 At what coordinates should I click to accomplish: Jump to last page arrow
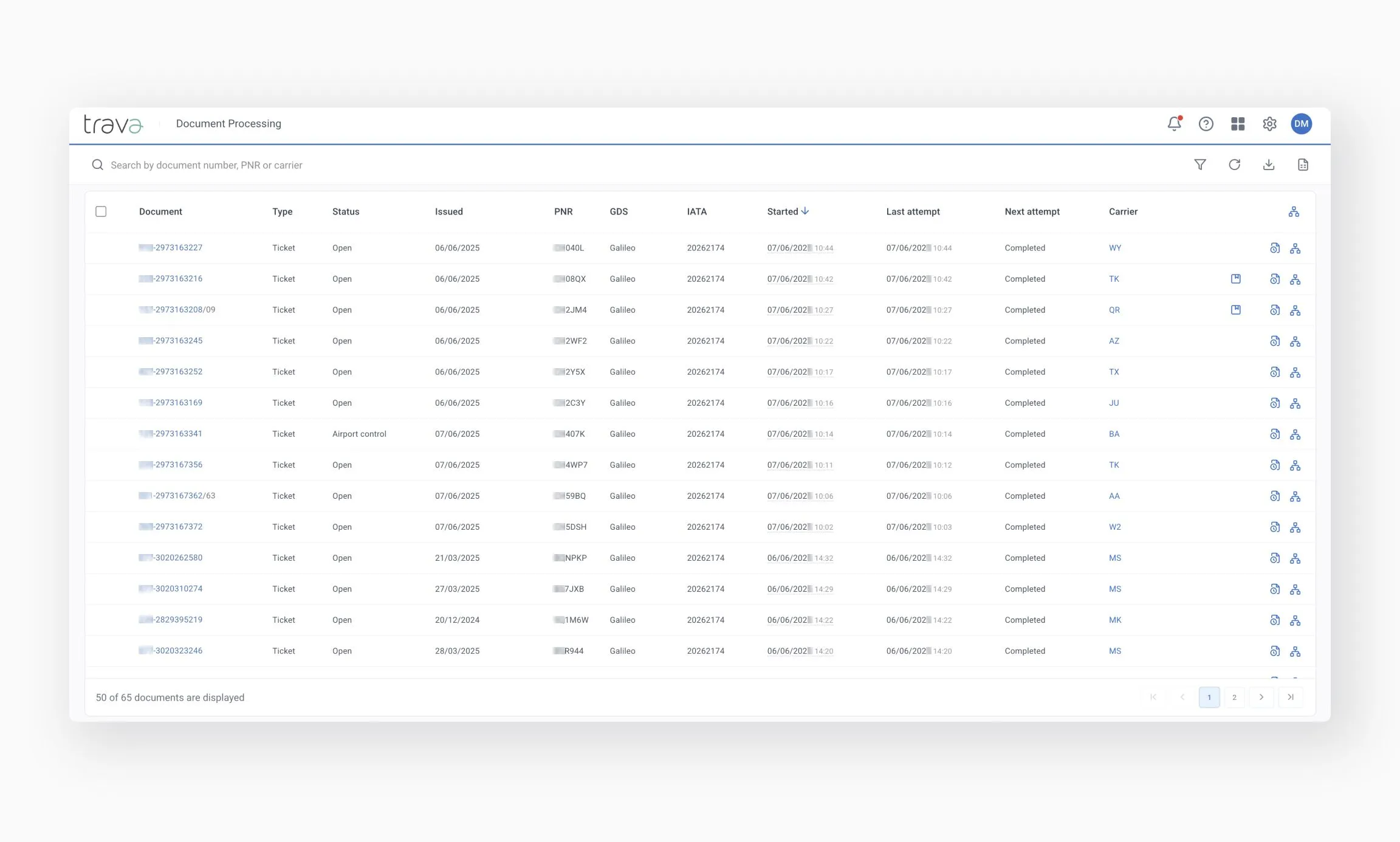pos(1291,697)
